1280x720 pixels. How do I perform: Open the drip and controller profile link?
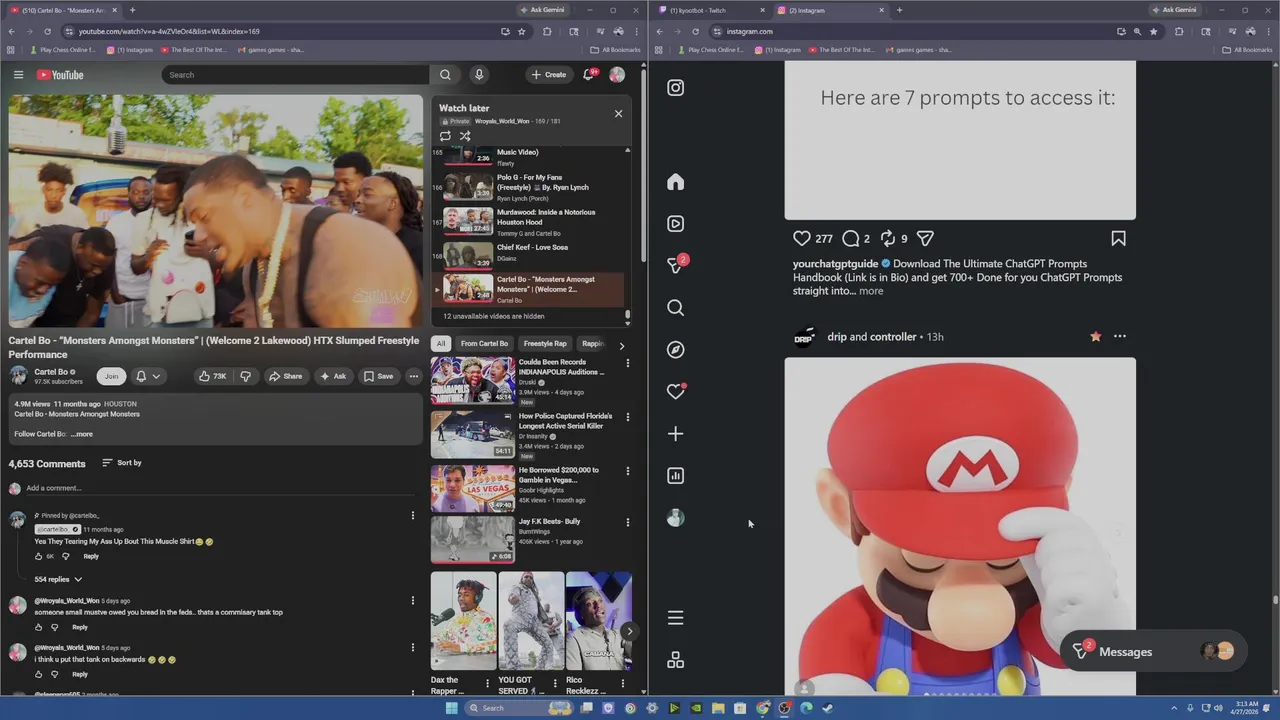872,337
